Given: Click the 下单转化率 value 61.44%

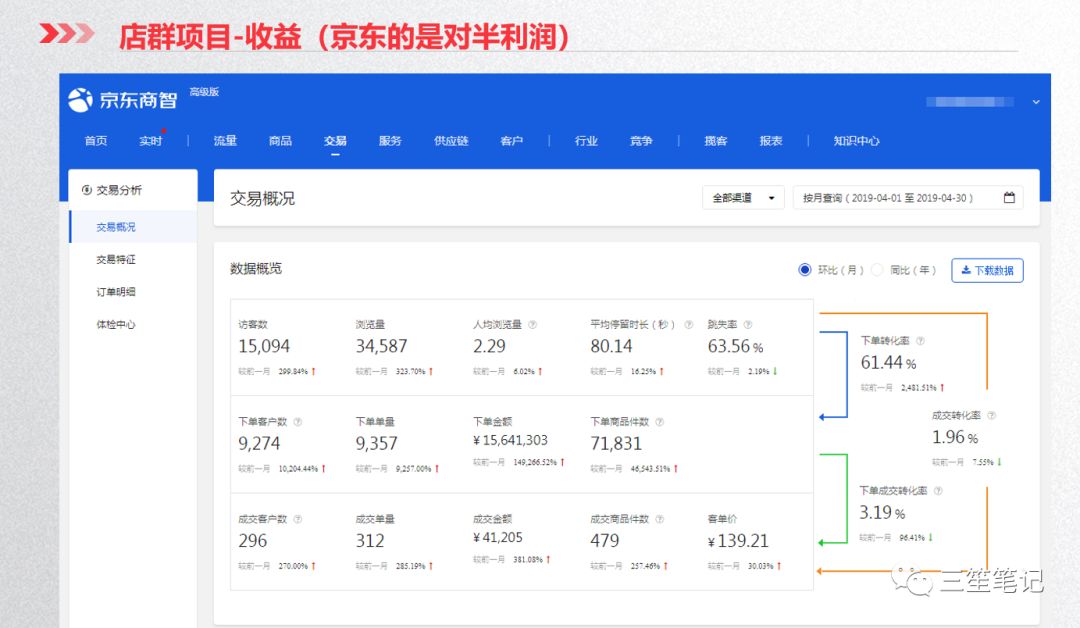Looking at the screenshot, I should tap(889, 362).
